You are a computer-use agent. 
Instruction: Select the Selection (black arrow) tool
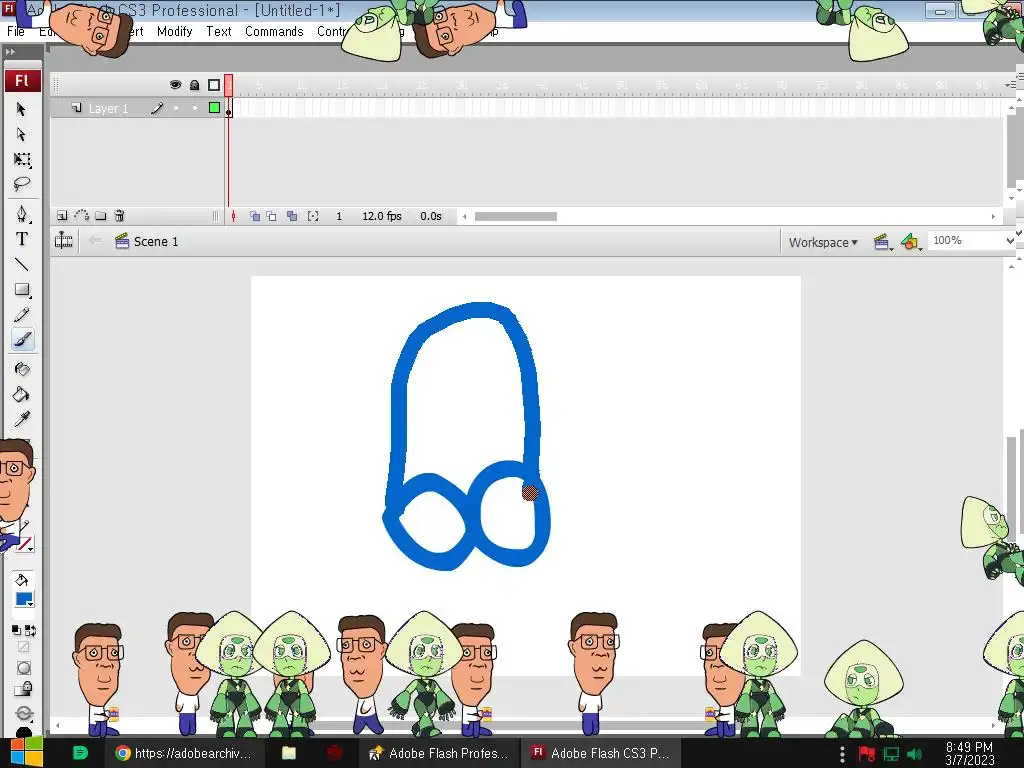(x=21, y=108)
